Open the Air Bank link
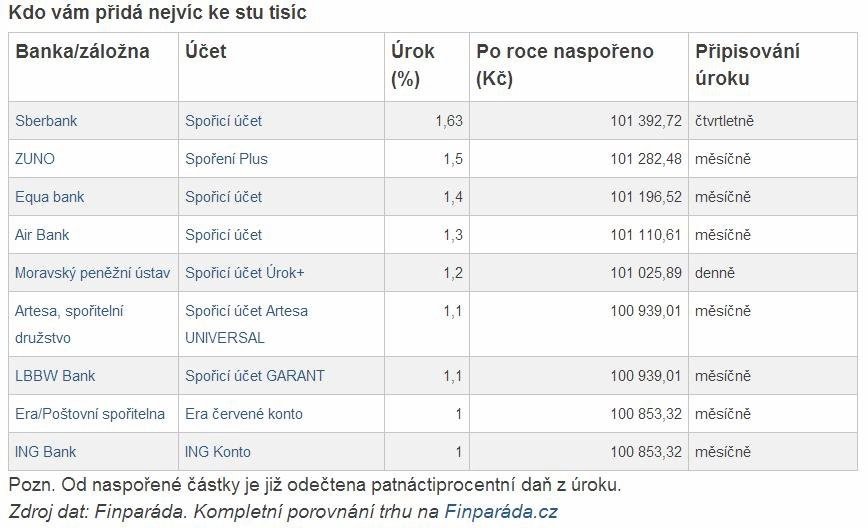The height and width of the screenshot is (528, 868). click(x=42, y=235)
